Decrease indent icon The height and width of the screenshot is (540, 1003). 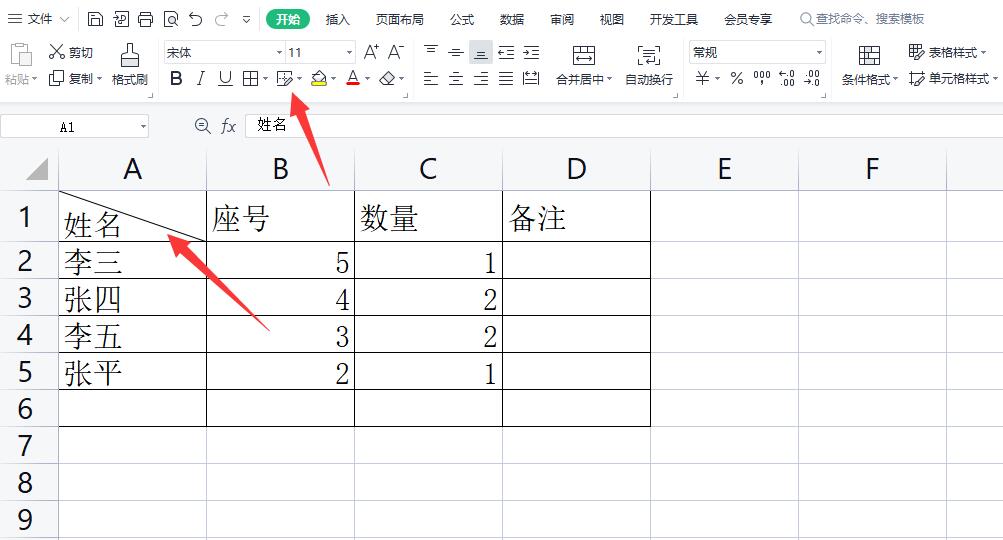pos(506,52)
